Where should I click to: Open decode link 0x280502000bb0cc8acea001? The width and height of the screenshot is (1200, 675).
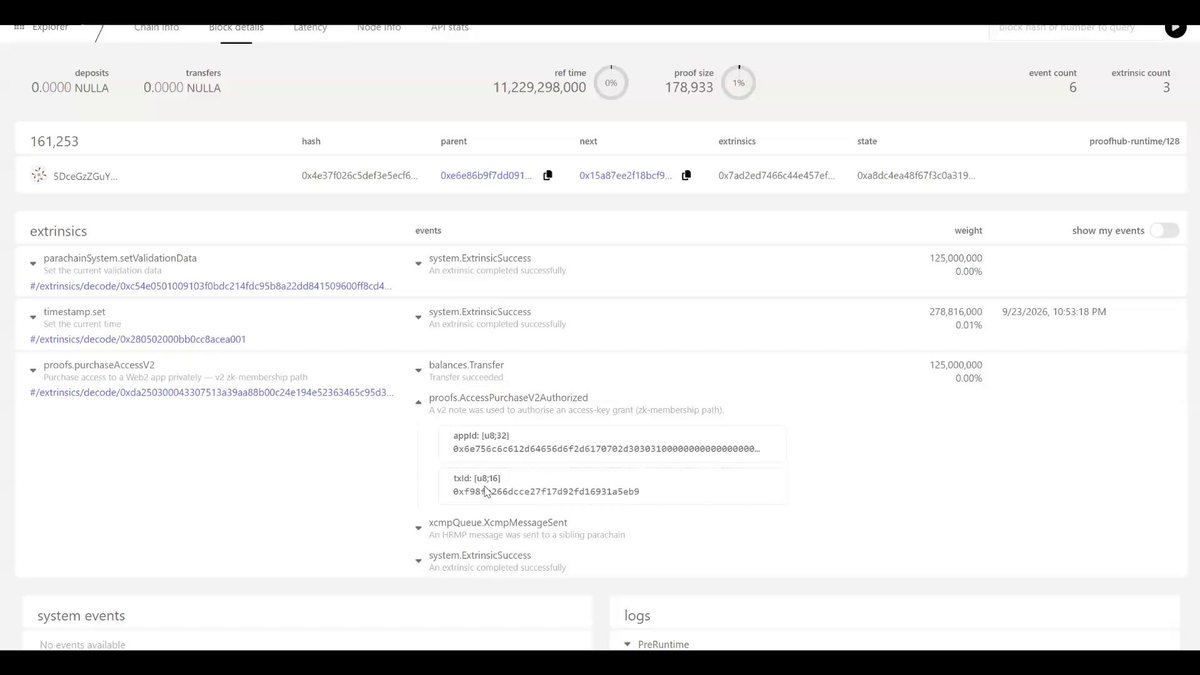138,339
